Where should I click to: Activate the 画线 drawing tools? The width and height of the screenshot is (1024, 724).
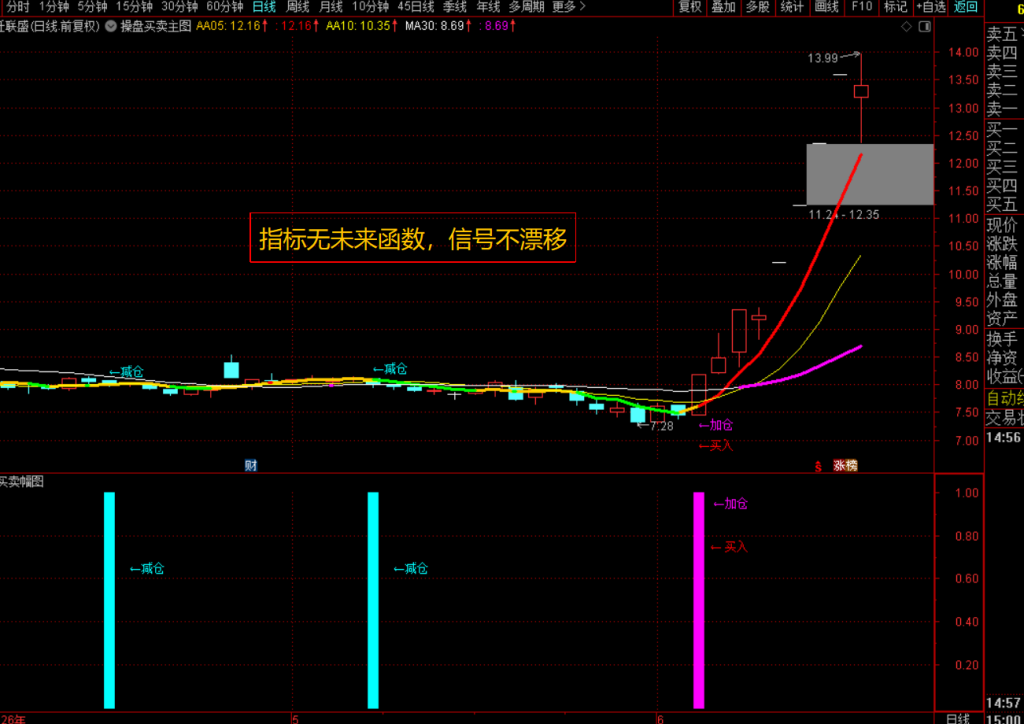(x=827, y=7)
